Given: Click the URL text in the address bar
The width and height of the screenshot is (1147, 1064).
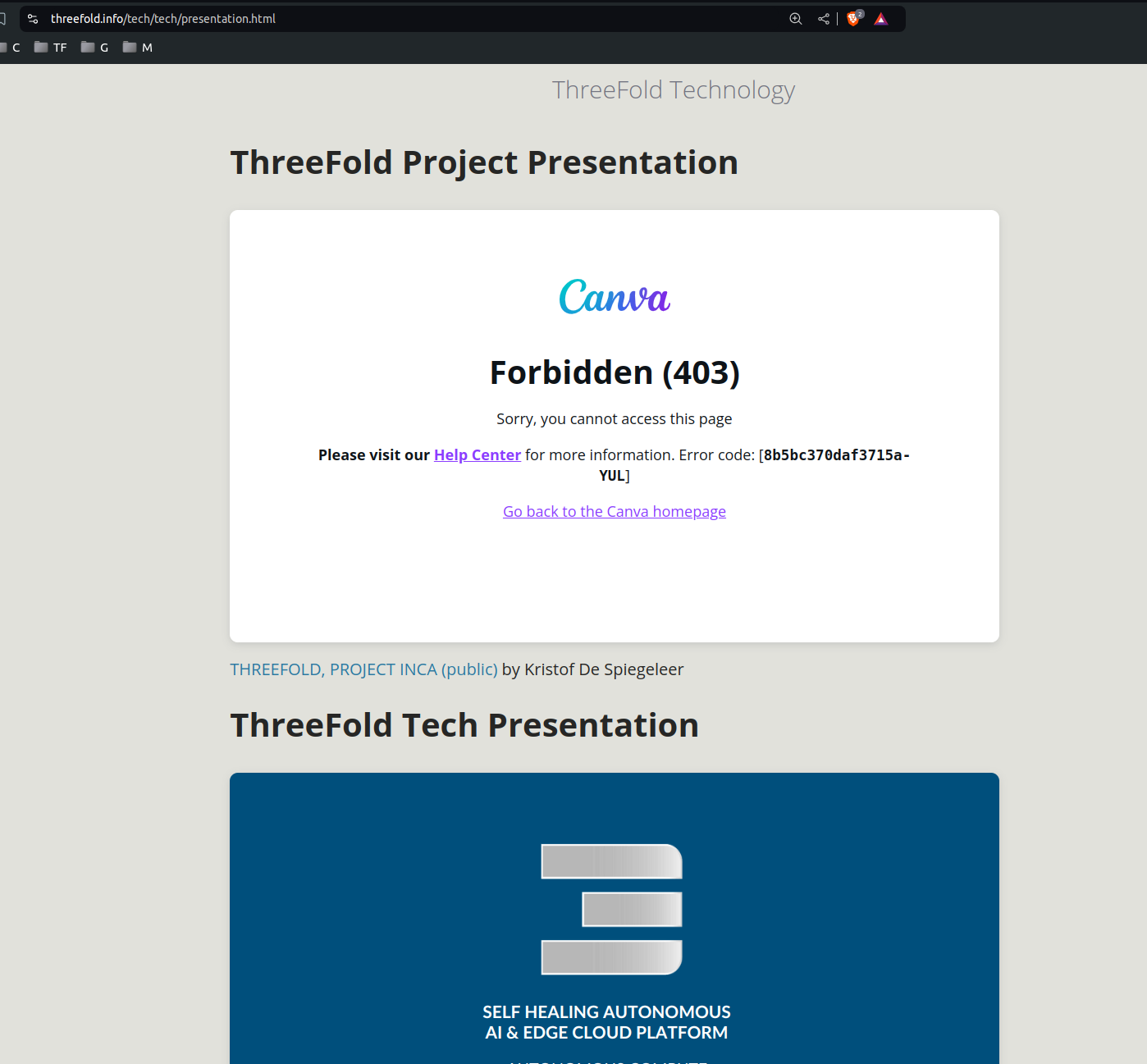Looking at the screenshot, I should tap(162, 19).
